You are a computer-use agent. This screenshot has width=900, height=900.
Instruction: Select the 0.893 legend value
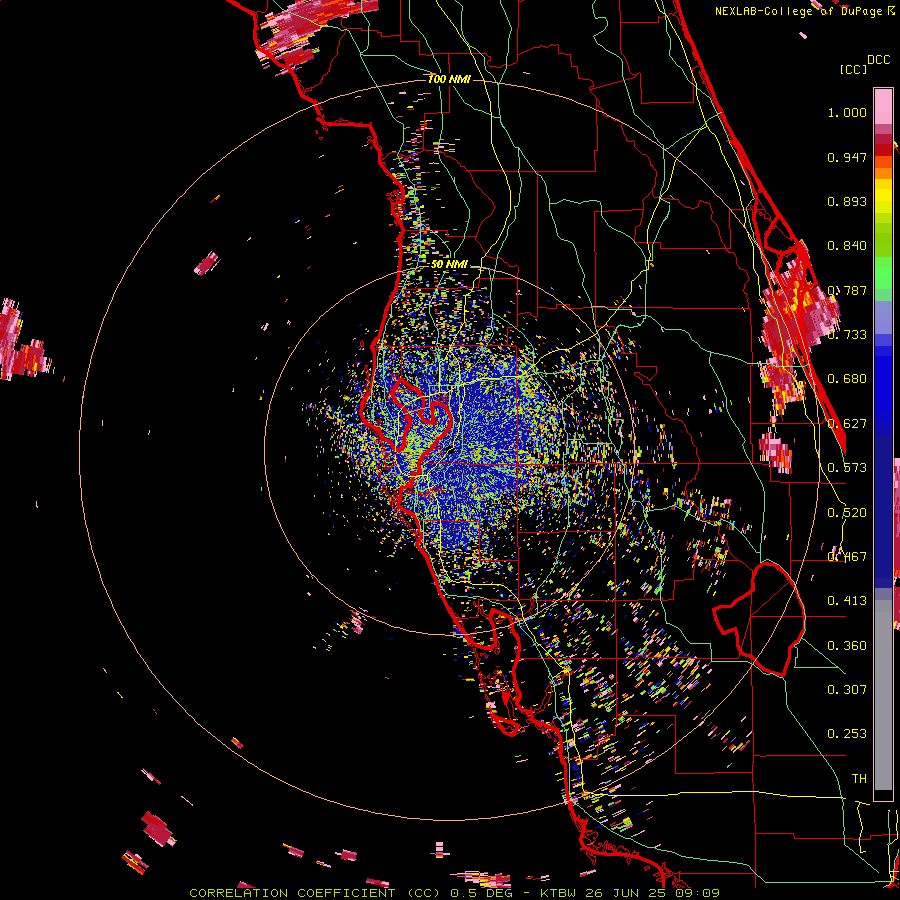coord(847,201)
